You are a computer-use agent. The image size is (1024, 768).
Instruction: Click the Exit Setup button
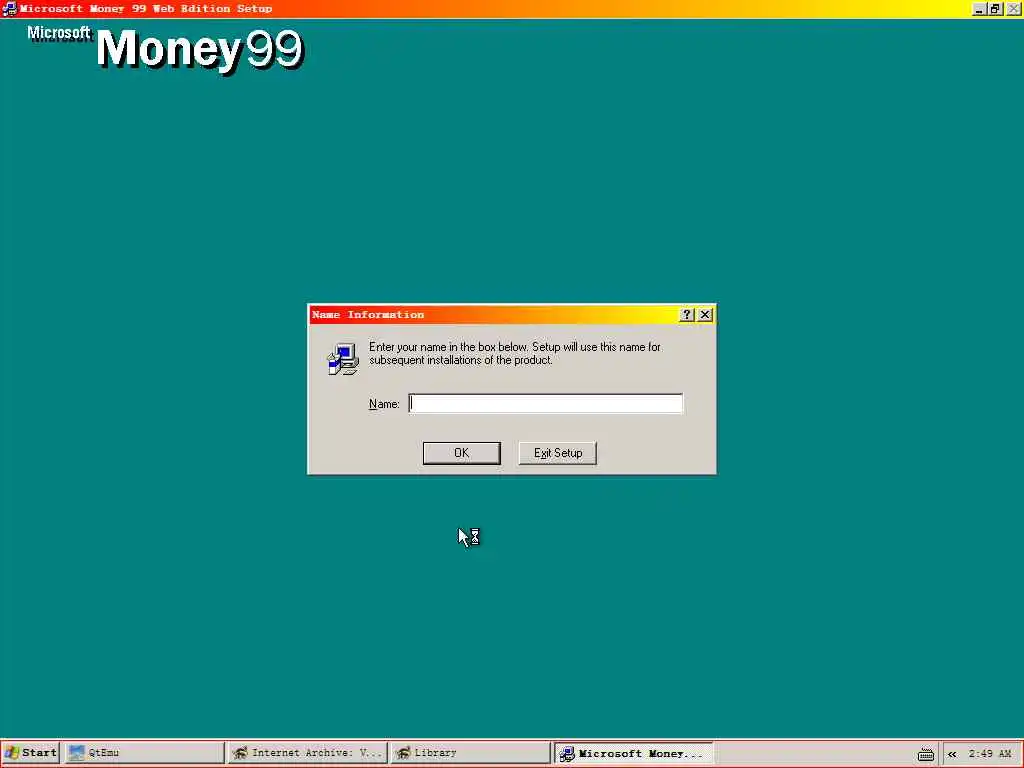coord(558,453)
